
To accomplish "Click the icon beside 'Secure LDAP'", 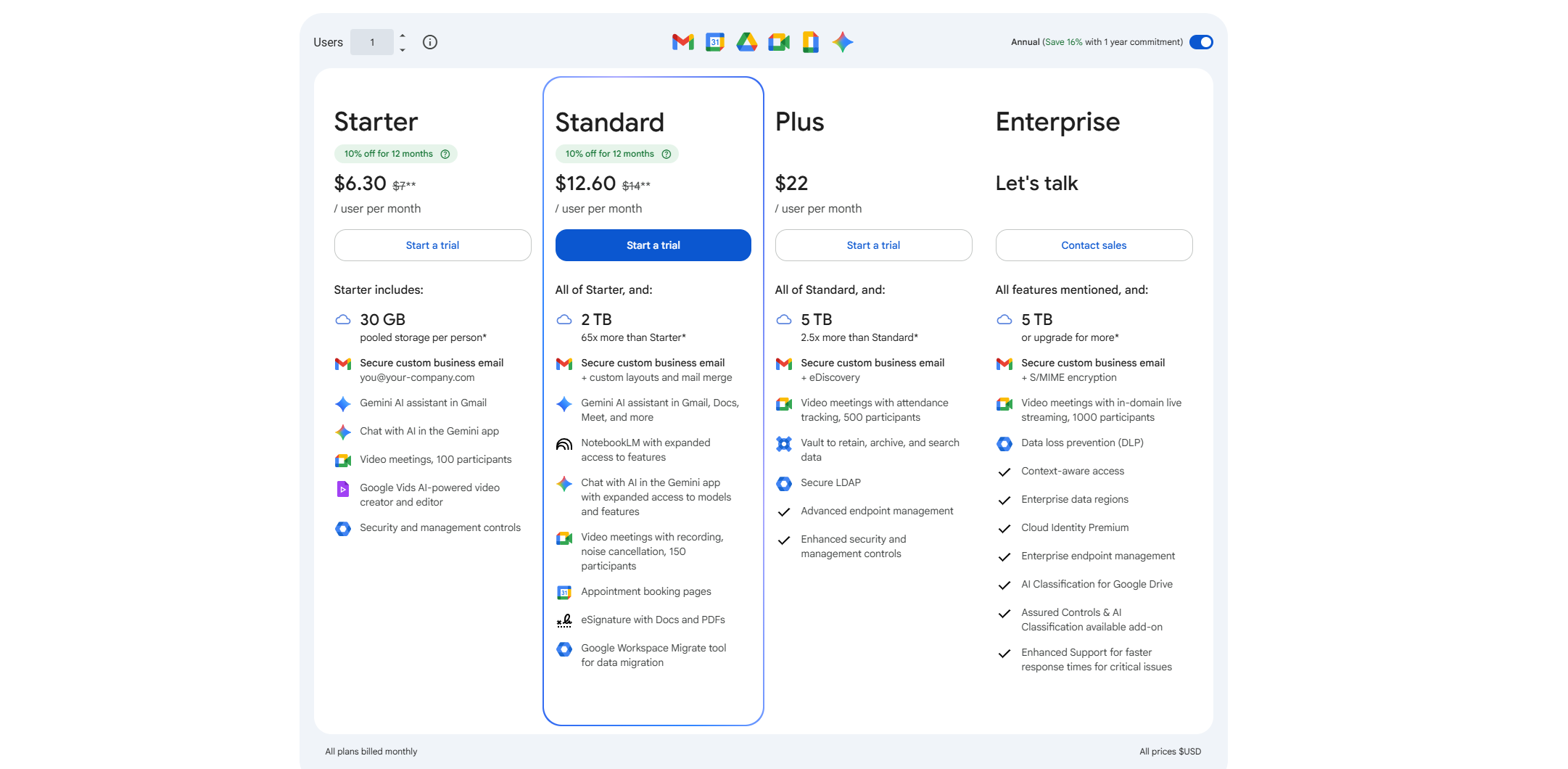I will pos(784,483).
